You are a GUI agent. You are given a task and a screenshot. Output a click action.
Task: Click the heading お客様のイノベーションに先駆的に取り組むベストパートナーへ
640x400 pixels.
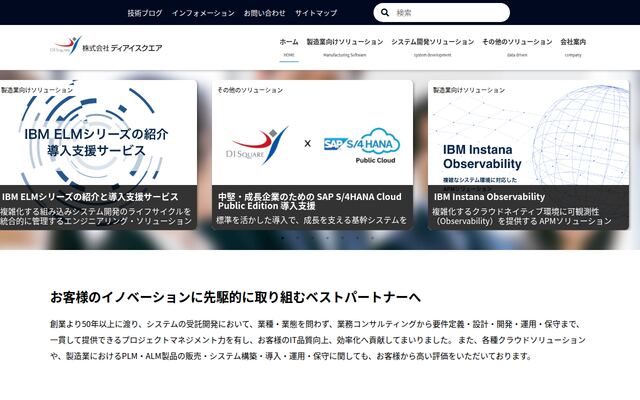[236, 297]
